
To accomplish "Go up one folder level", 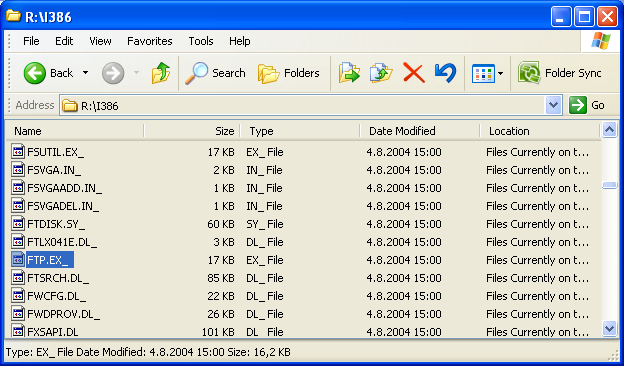I will (161, 73).
